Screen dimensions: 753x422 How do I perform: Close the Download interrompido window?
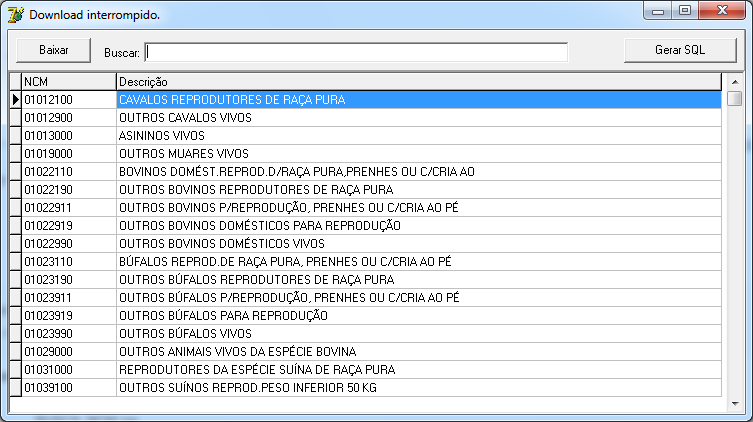[x=722, y=11]
